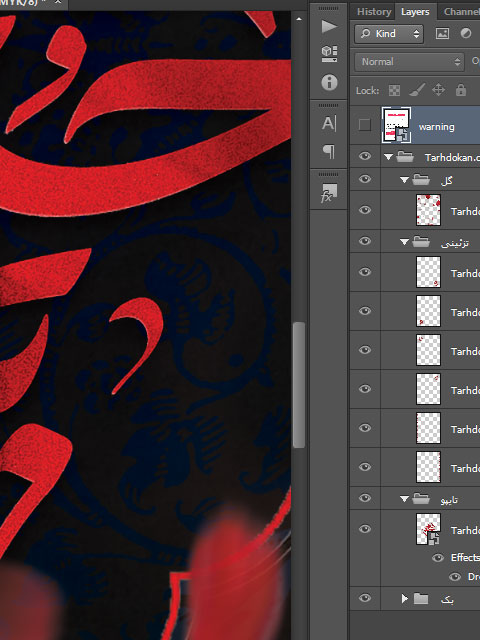Hide the بک group eye icon
This screenshot has height=640, width=480.
tap(365, 598)
